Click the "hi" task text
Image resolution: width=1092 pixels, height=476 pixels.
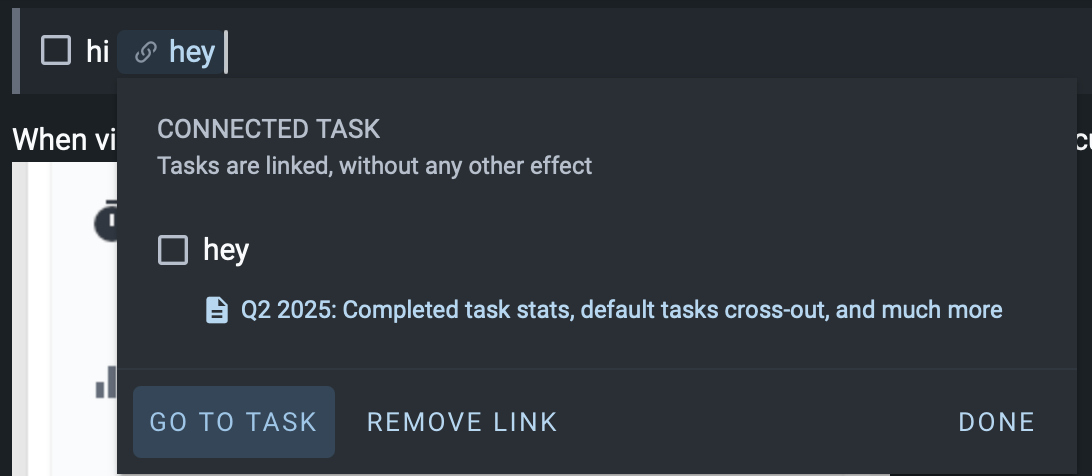point(98,52)
